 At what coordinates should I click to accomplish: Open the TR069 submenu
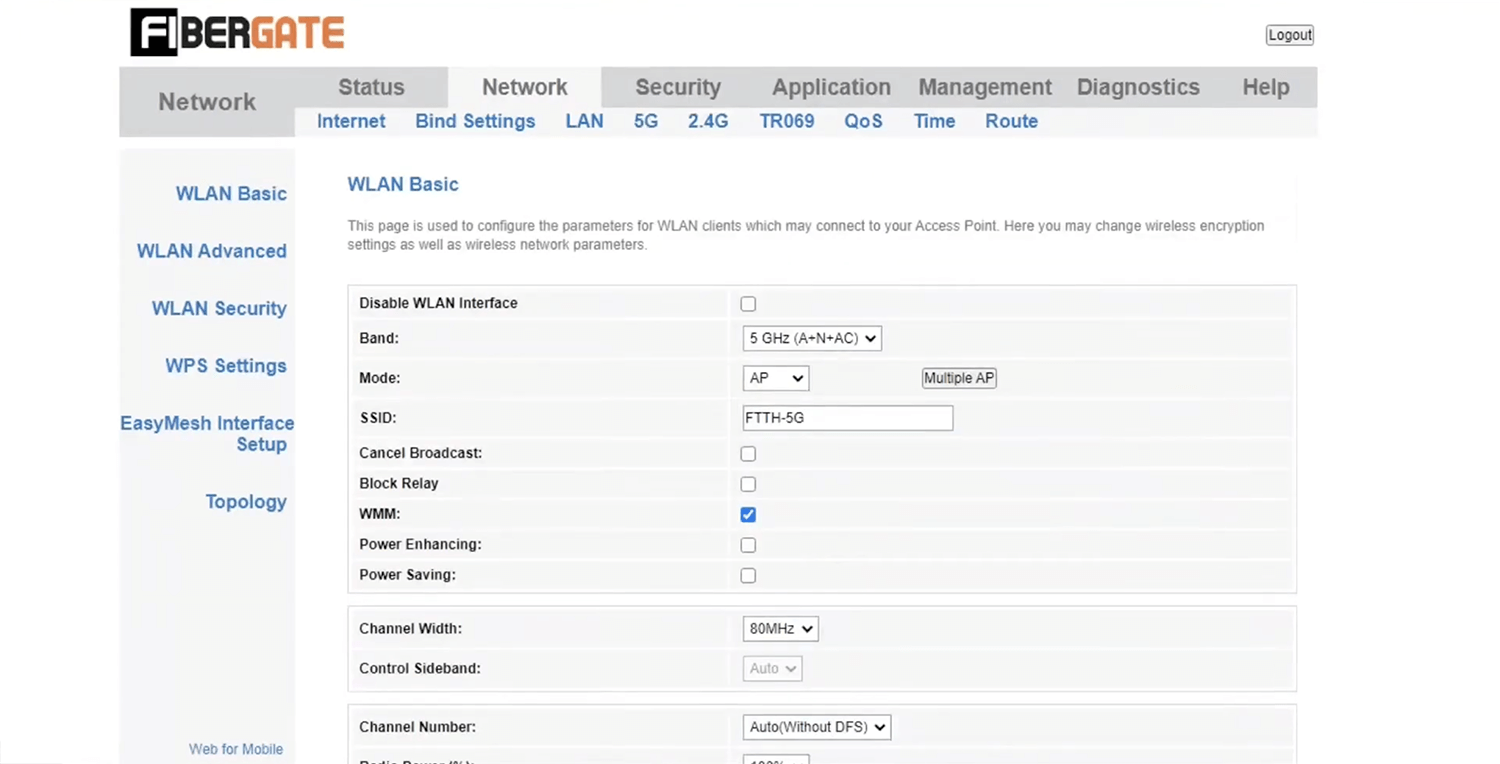click(x=787, y=121)
